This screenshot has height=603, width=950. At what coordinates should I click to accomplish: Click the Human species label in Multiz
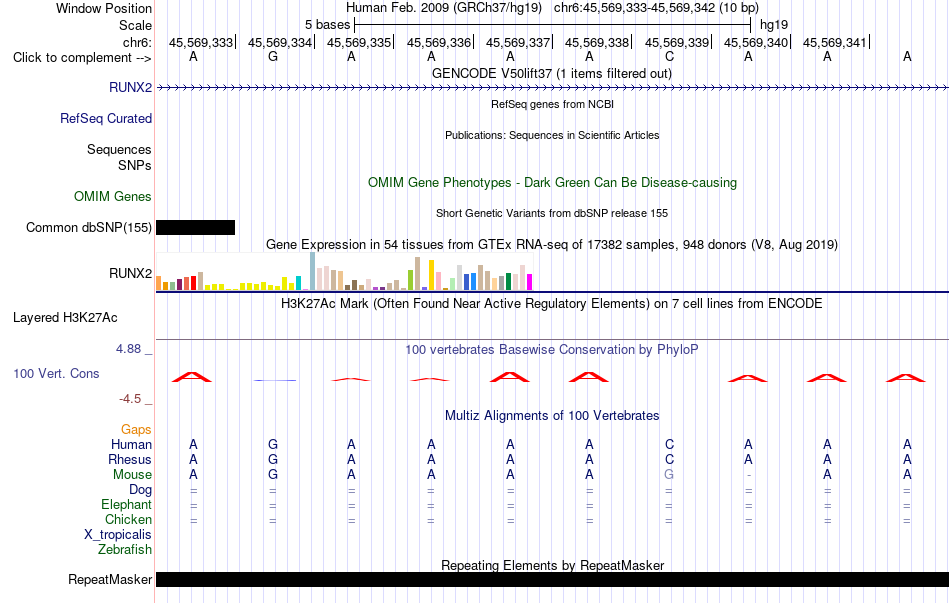coord(131,444)
